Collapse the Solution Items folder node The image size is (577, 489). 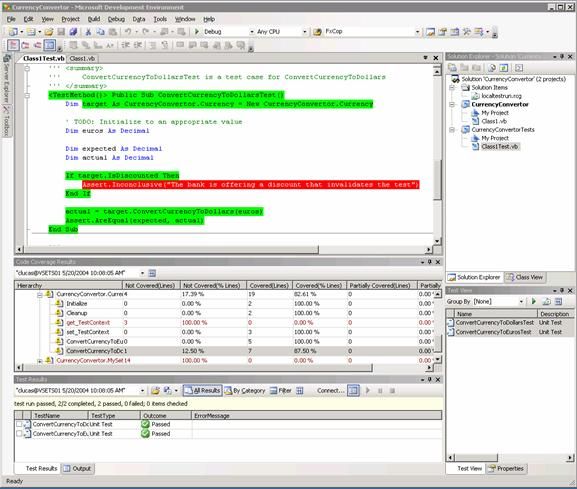pyautogui.click(x=452, y=88)
